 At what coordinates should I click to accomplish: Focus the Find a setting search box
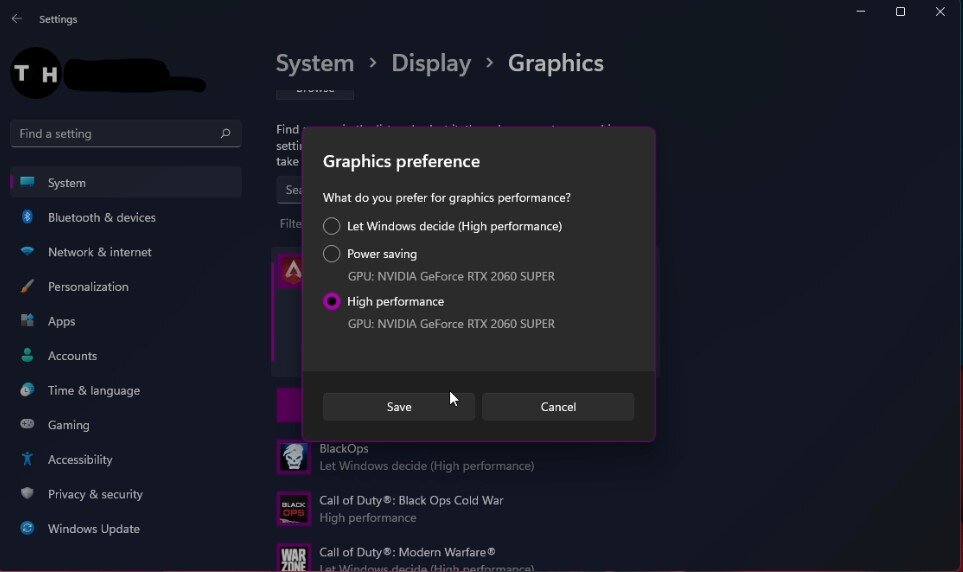click(126, 133)
